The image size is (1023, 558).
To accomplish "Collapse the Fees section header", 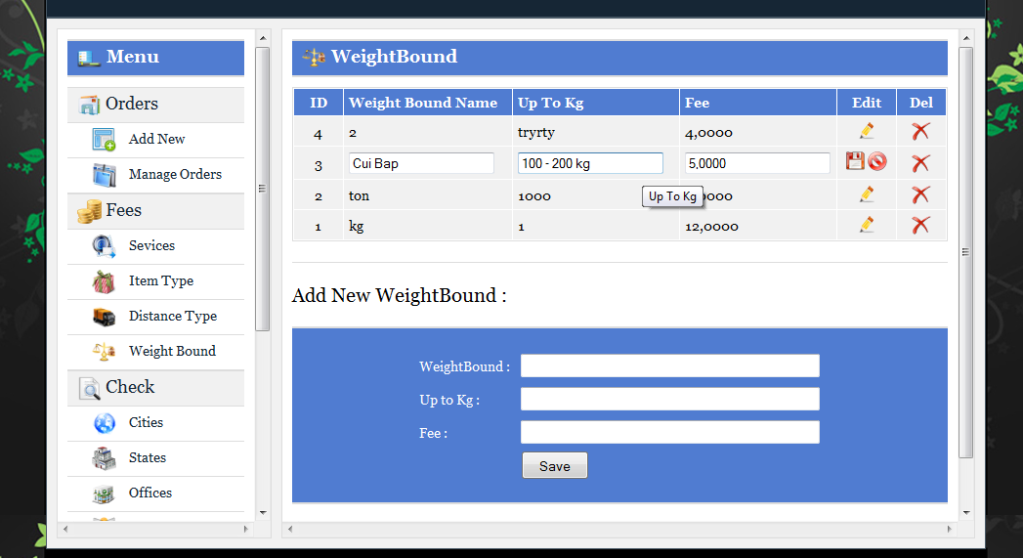I will pos(155,211).
